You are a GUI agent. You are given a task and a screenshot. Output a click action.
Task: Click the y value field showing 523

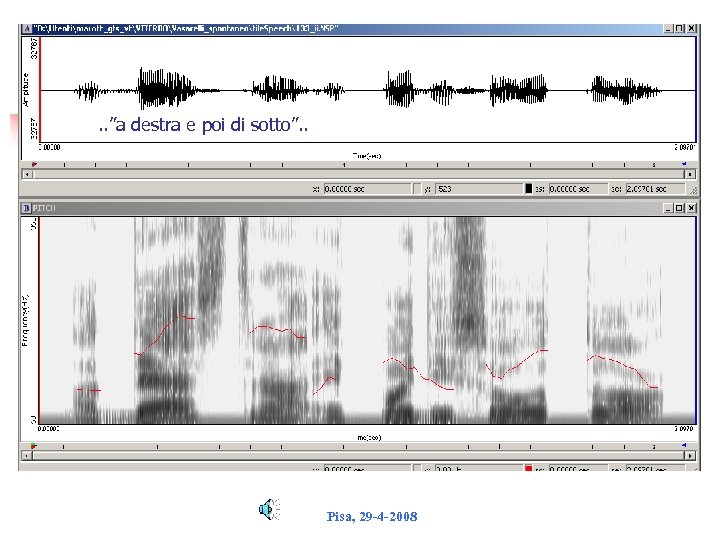click(479, 189)
